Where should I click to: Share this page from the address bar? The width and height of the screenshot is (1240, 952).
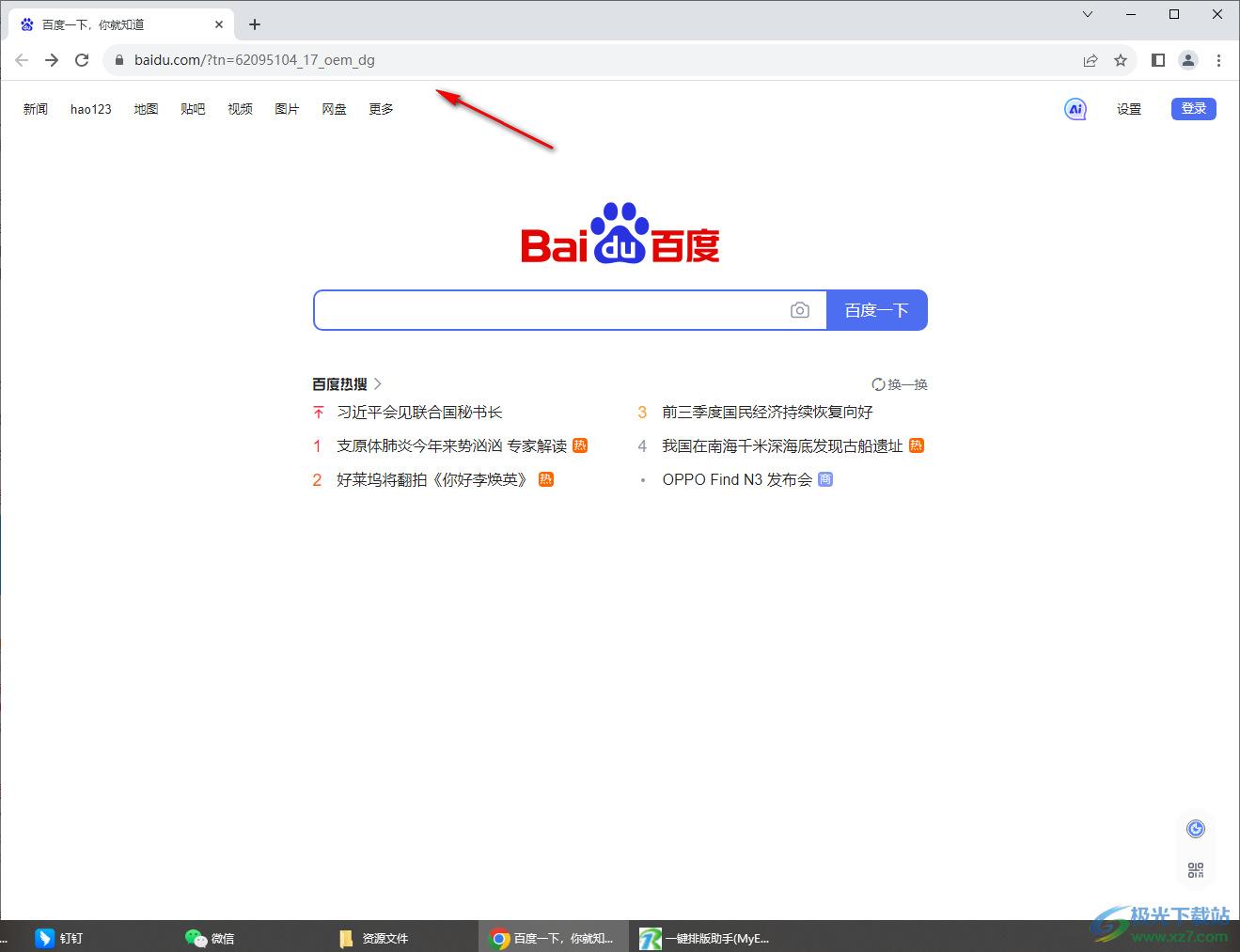click(1091, 60)
